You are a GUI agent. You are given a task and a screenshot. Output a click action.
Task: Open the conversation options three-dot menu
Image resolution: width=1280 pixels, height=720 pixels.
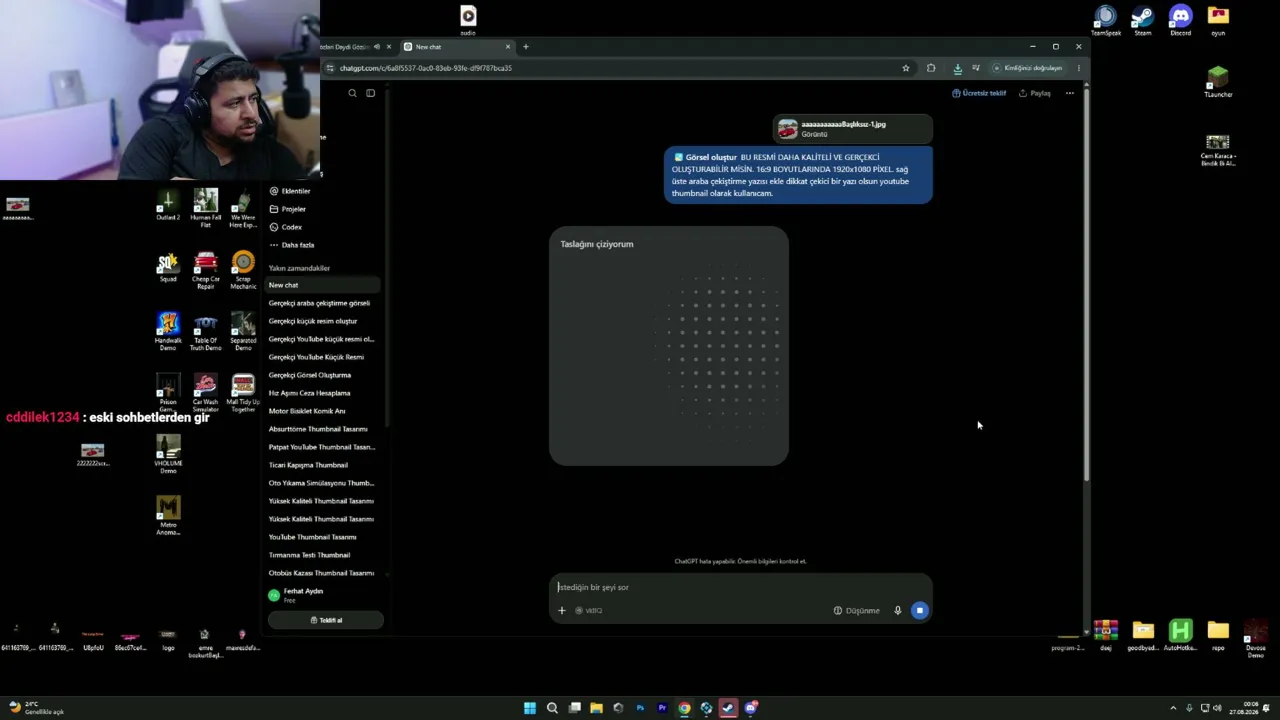click(x=1069, y=93)
